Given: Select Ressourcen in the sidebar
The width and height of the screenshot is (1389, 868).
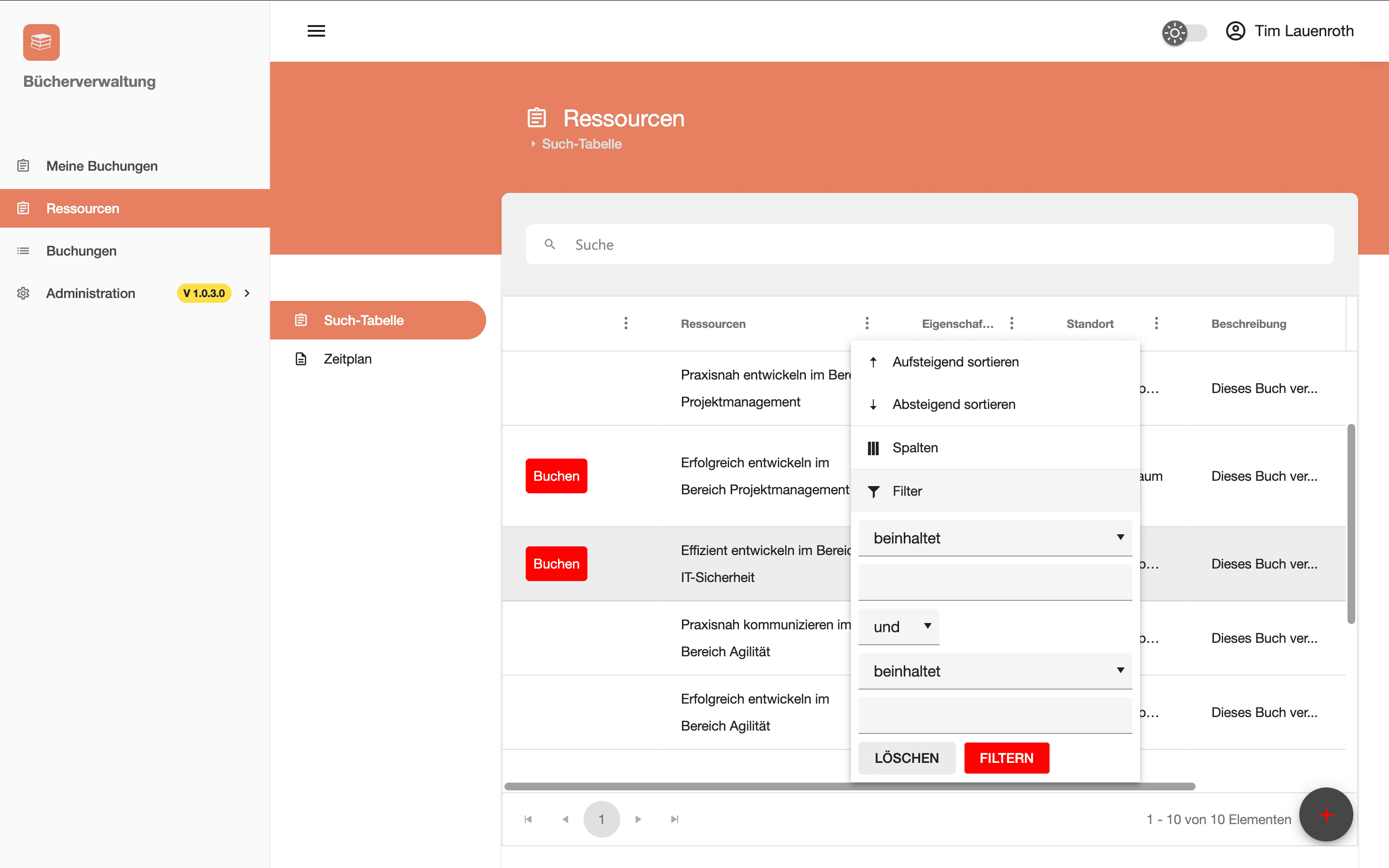Looking at the screenshot, I should click(x=135, y=208).
